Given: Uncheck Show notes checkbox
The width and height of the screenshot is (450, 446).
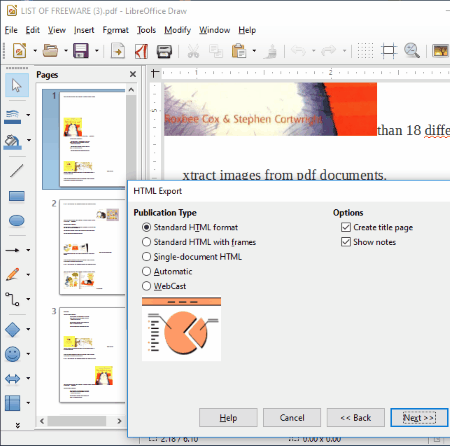Looking at the screenshot, I should click(346, 242).
